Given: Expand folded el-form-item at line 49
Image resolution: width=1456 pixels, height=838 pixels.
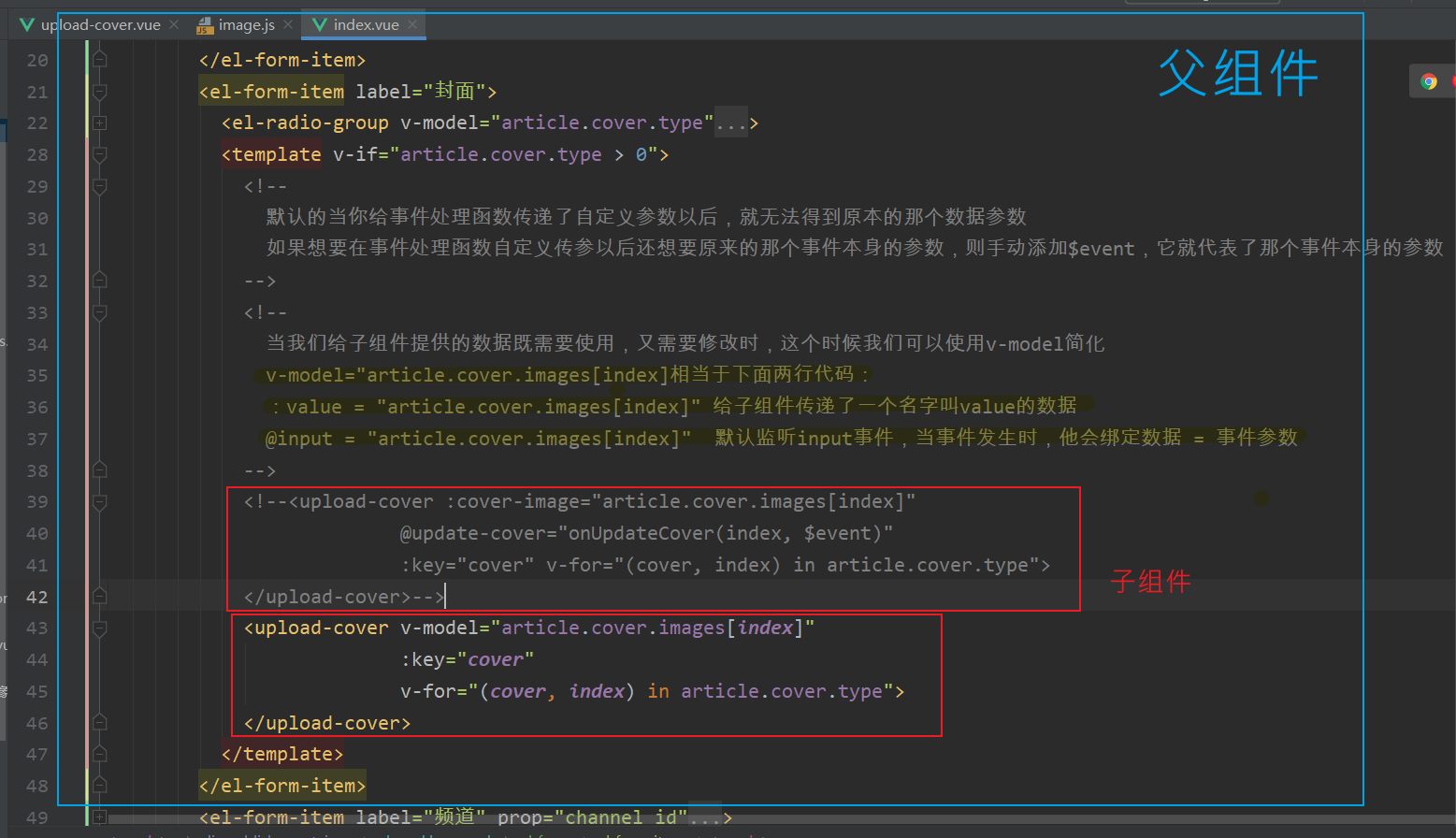Looking at the screenshot, I should point(100,817).
